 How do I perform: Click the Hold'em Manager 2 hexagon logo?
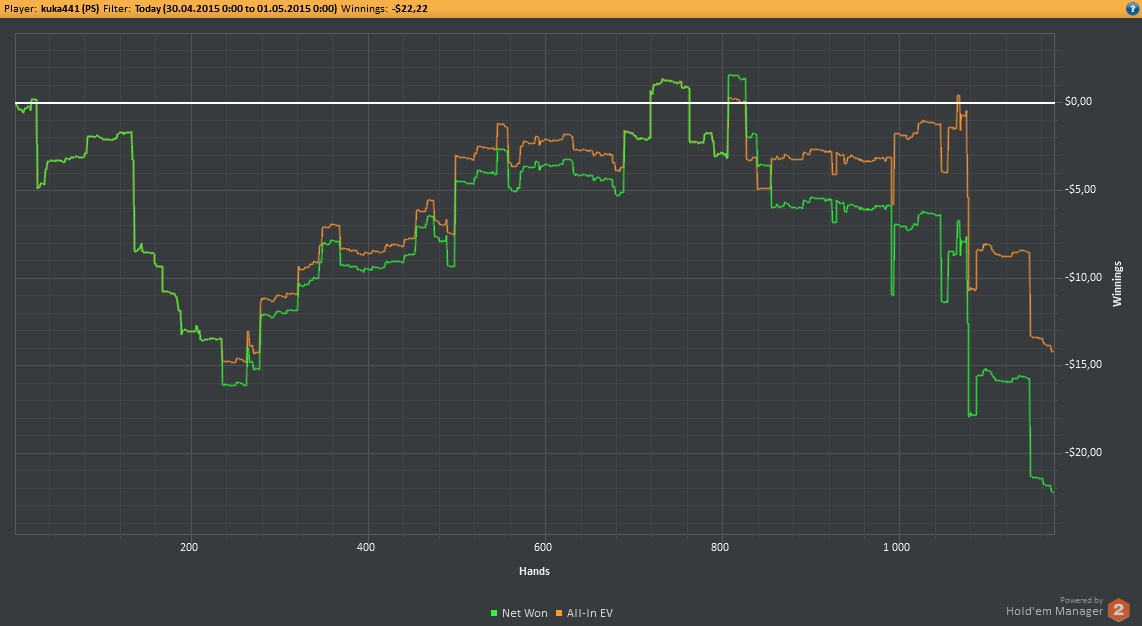[1119, 609]
